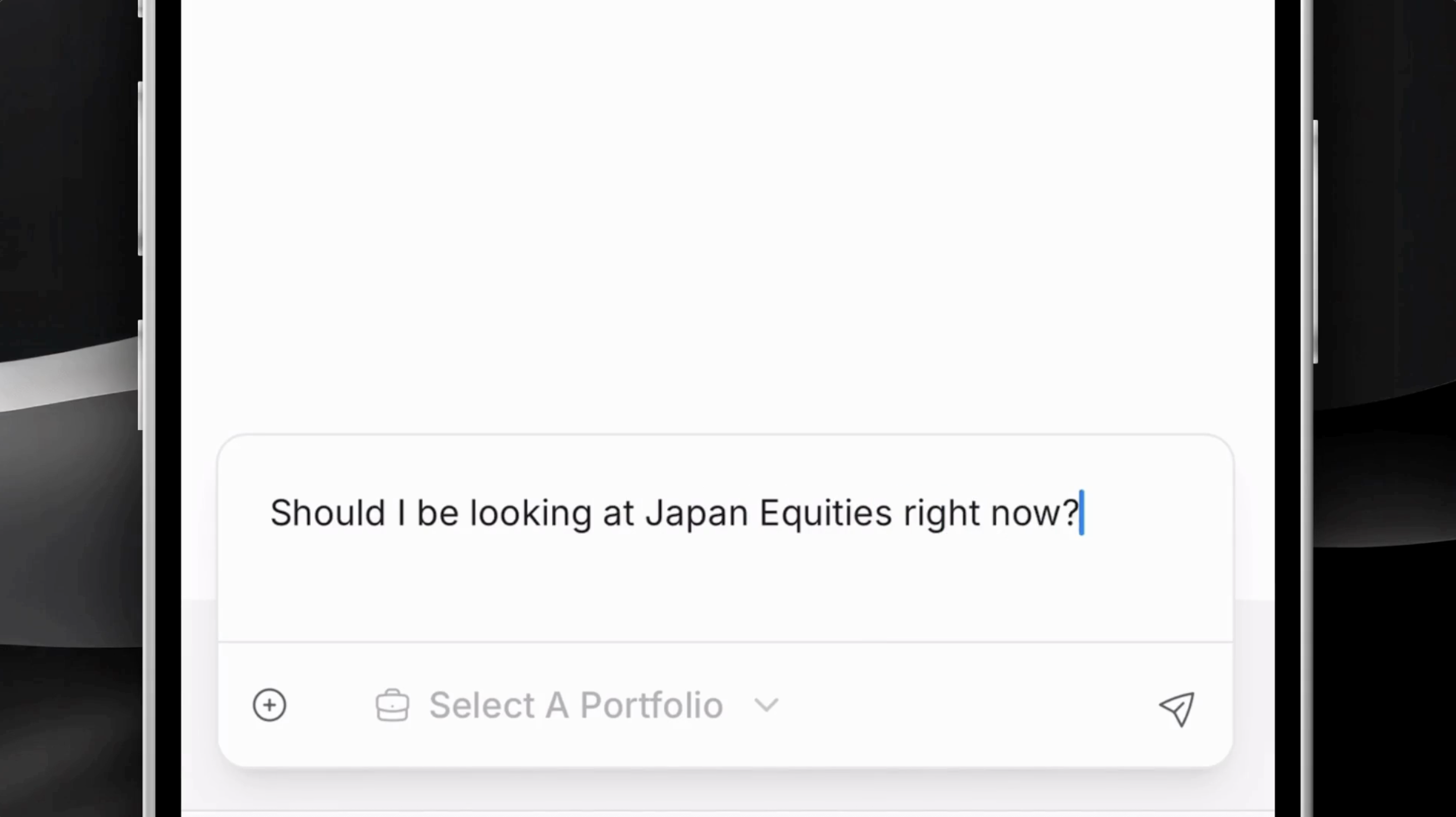Click the phone's upper left volume button
Viewport: 1456px width, 817px height.
(x=140, y=169)
